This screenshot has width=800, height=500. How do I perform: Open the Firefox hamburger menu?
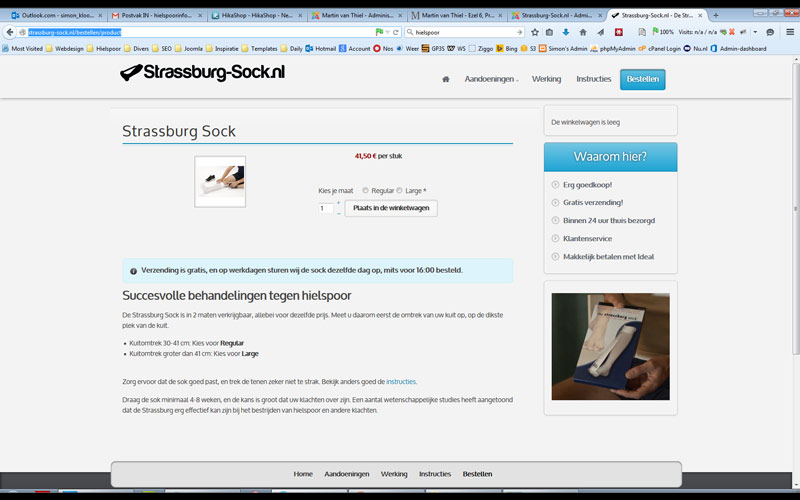790,32
